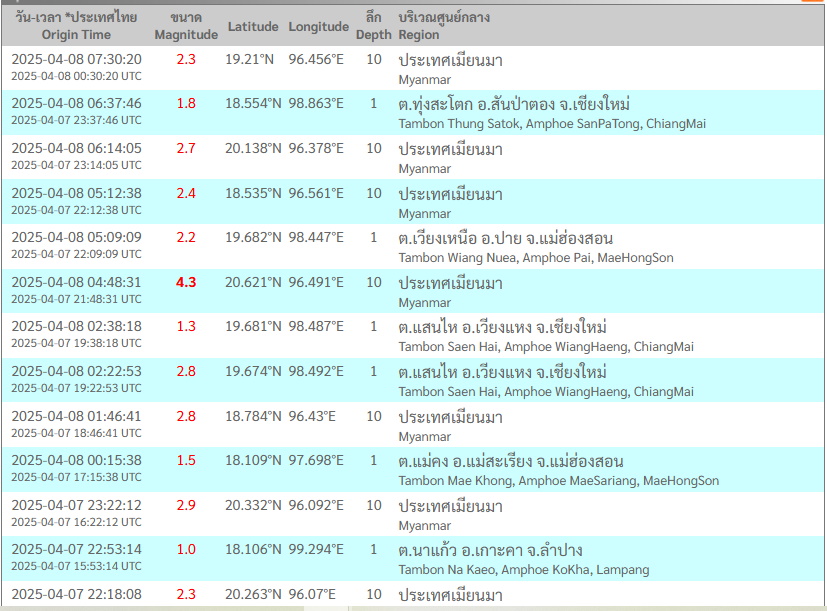Click the 2025-04-08 00:30:20 UTC timestamp
This screenshot has height=611, width=827.
(x=76, y=76)
